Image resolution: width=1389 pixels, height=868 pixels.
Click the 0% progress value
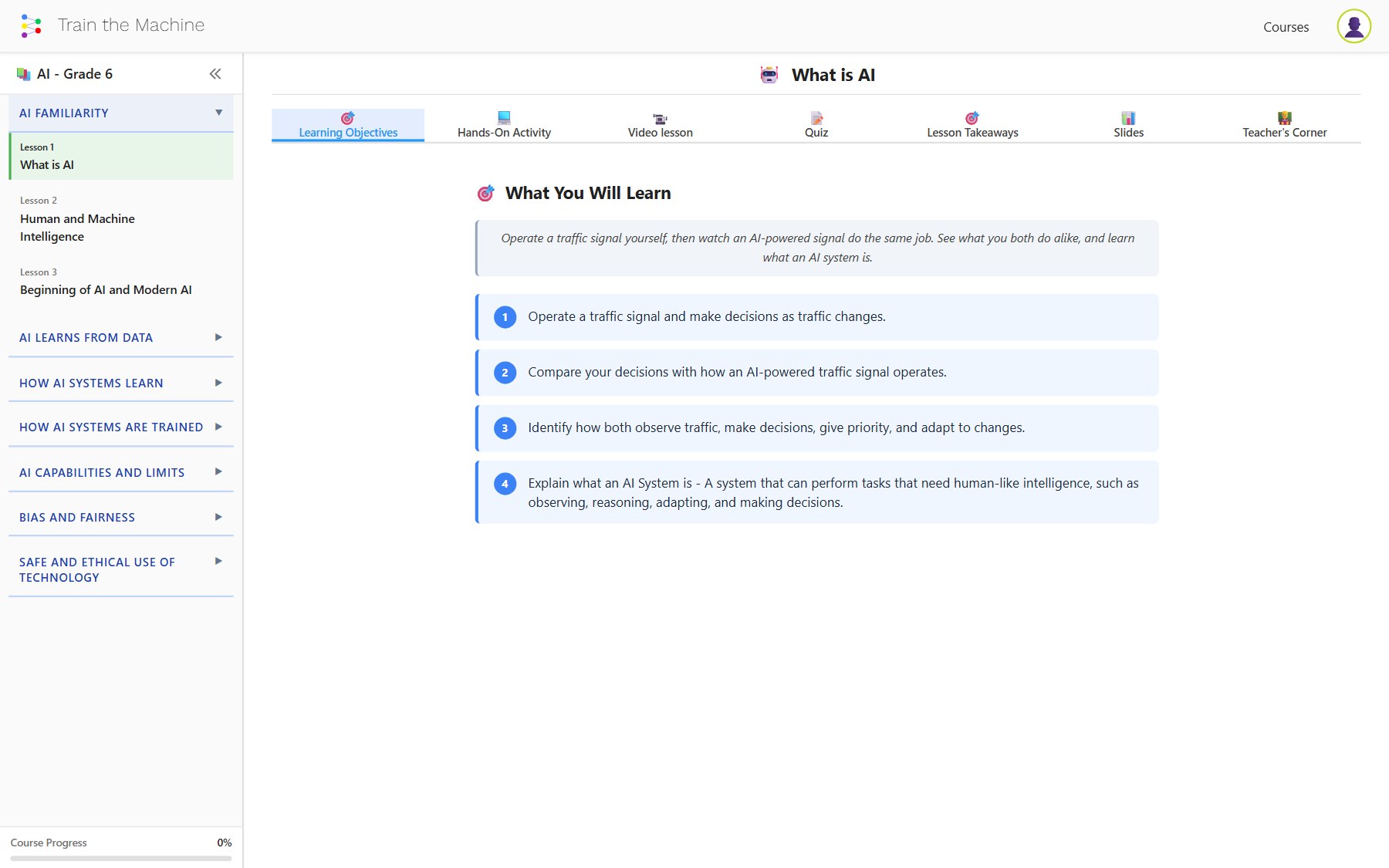225,843
